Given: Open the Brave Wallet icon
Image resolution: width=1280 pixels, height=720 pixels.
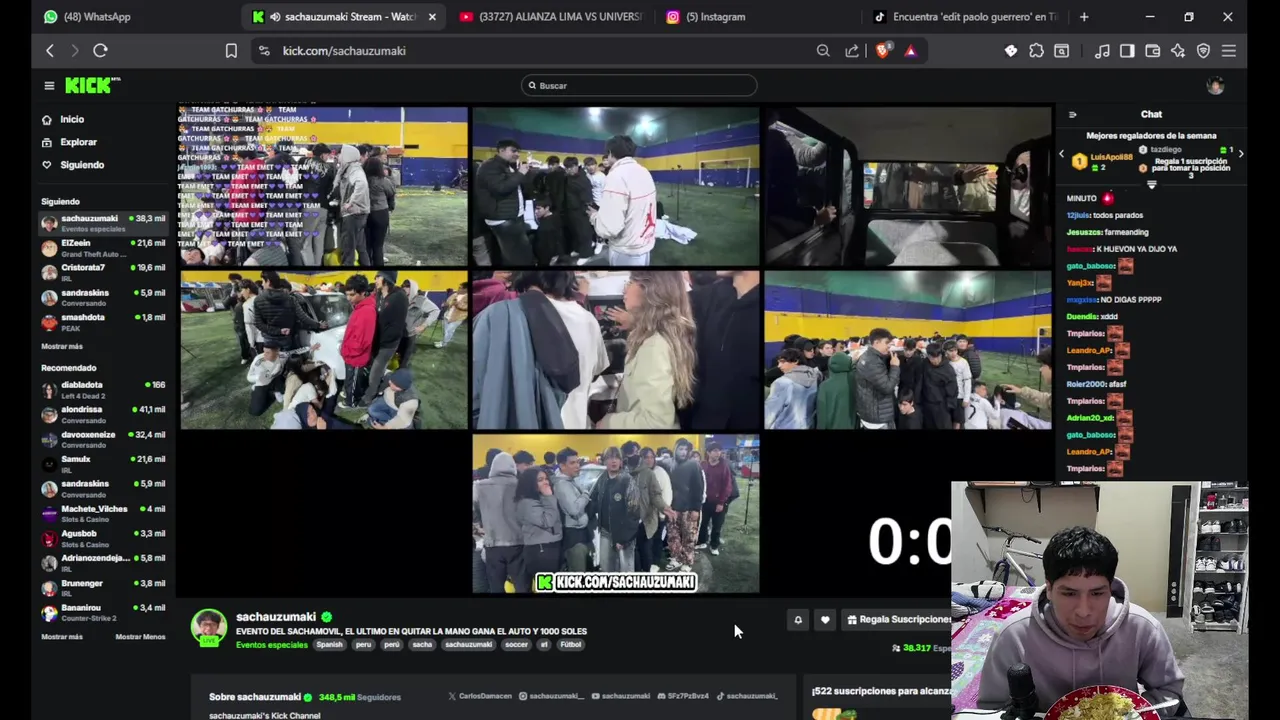Looking at the screenshot, I should [1152, 50].
